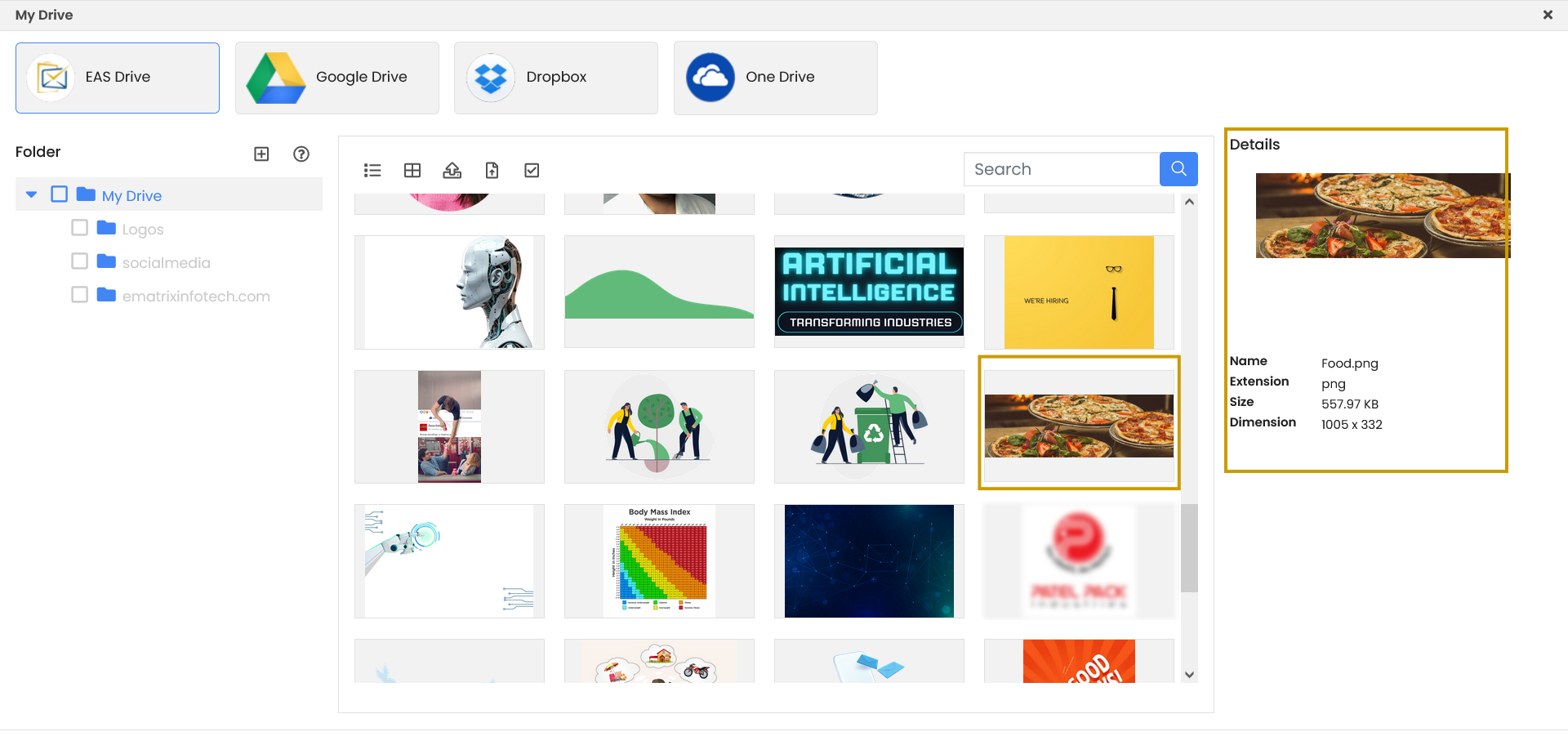Screen dimensions: 1568x754
Task: Switch to list view layout
Action: point(372,170)
